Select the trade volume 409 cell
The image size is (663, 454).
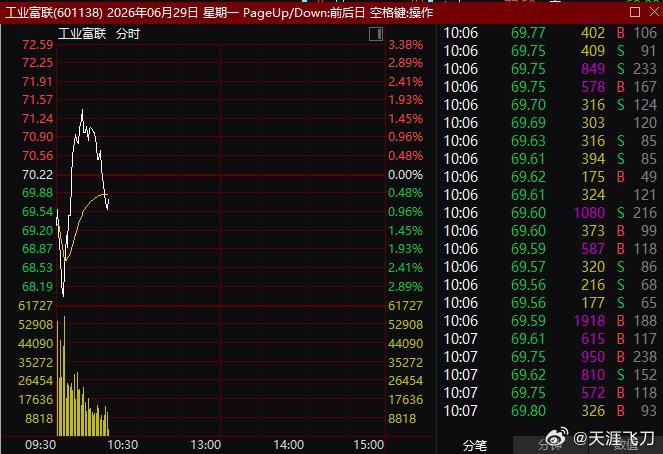click(593, 51)
